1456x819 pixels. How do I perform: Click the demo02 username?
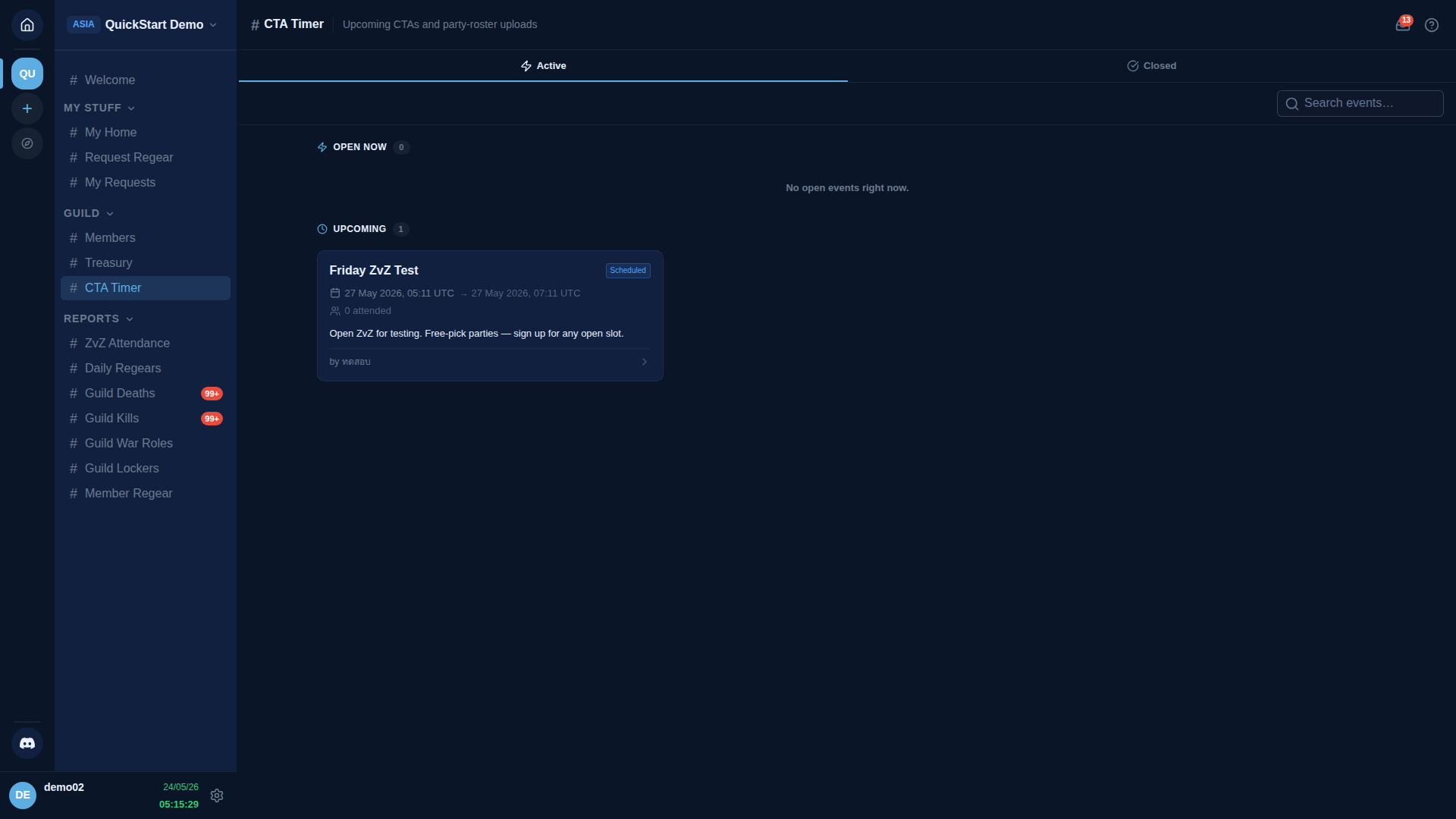[x=64, y=787]
